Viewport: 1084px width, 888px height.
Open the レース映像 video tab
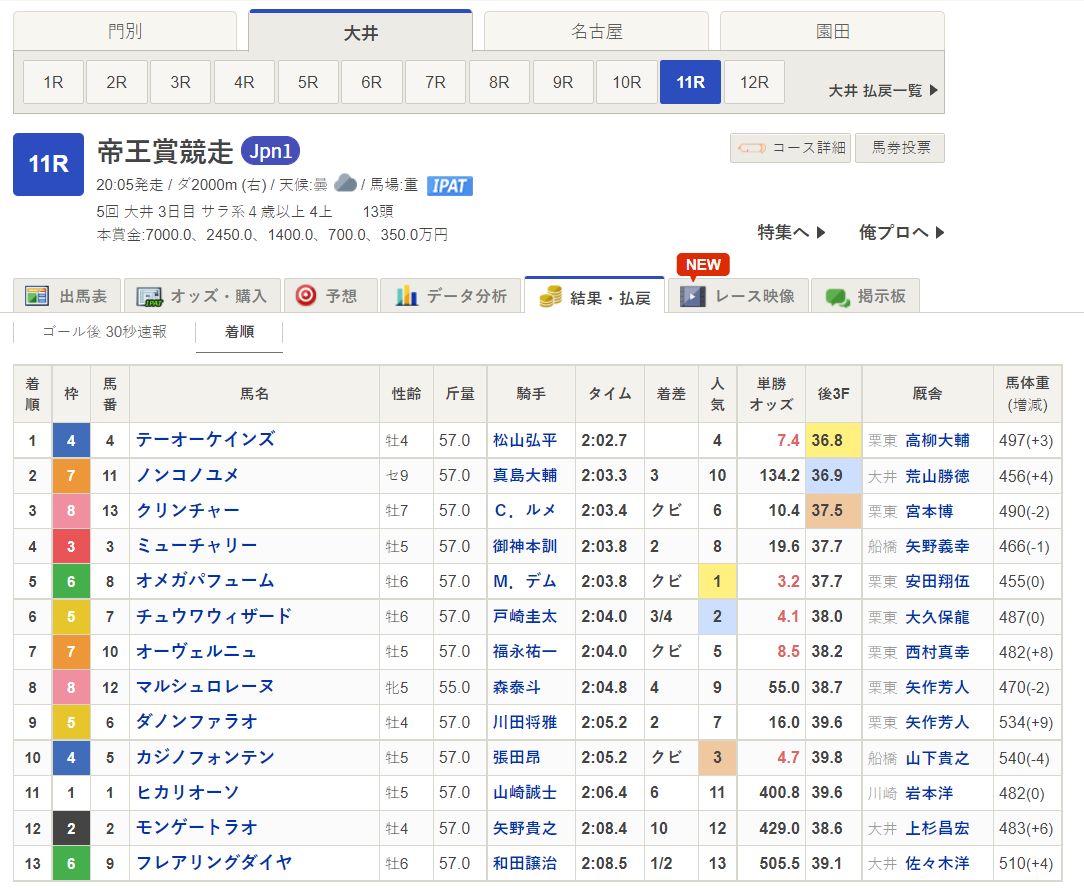[738, 296]
